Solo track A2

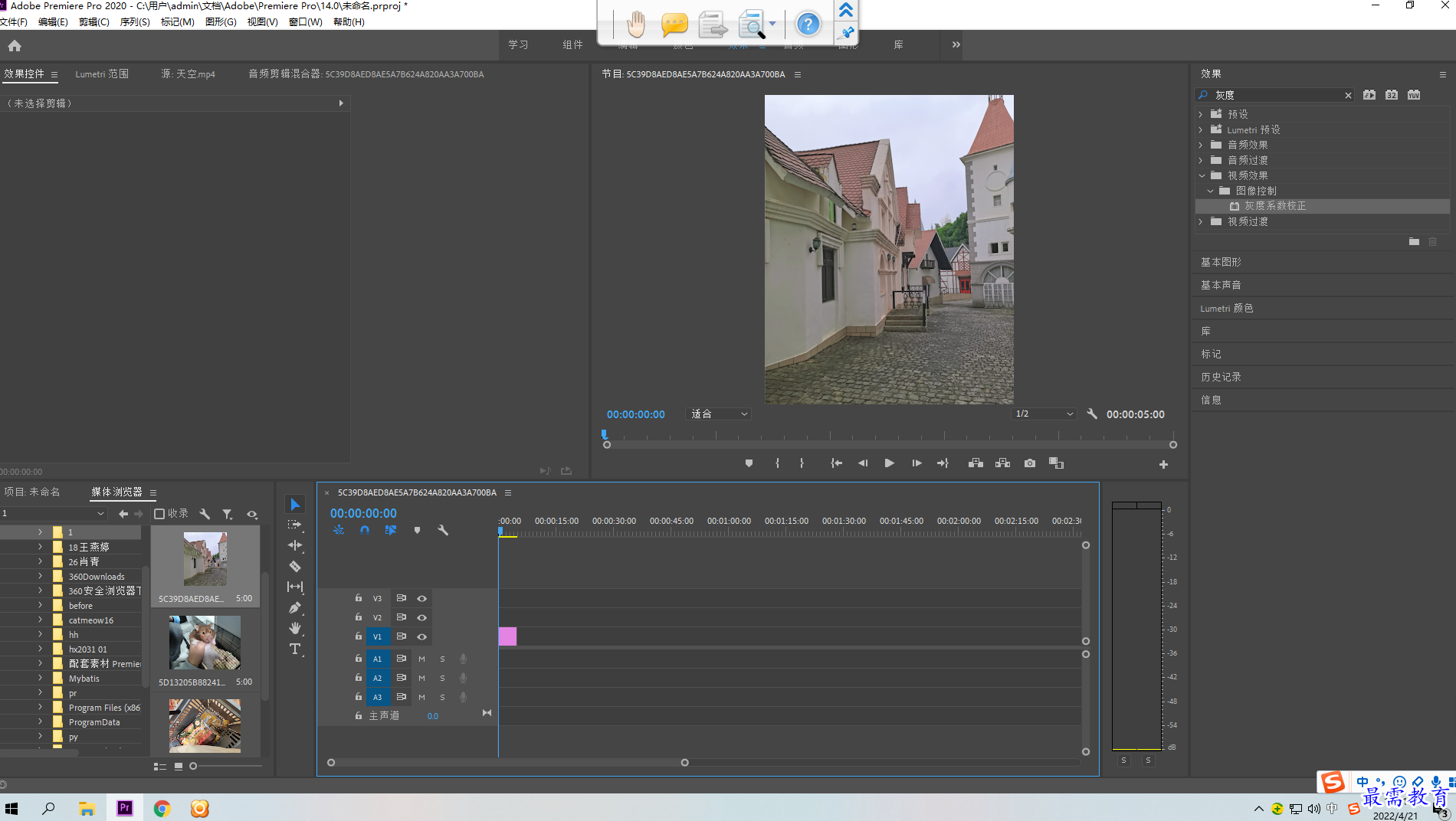(442, 678)
